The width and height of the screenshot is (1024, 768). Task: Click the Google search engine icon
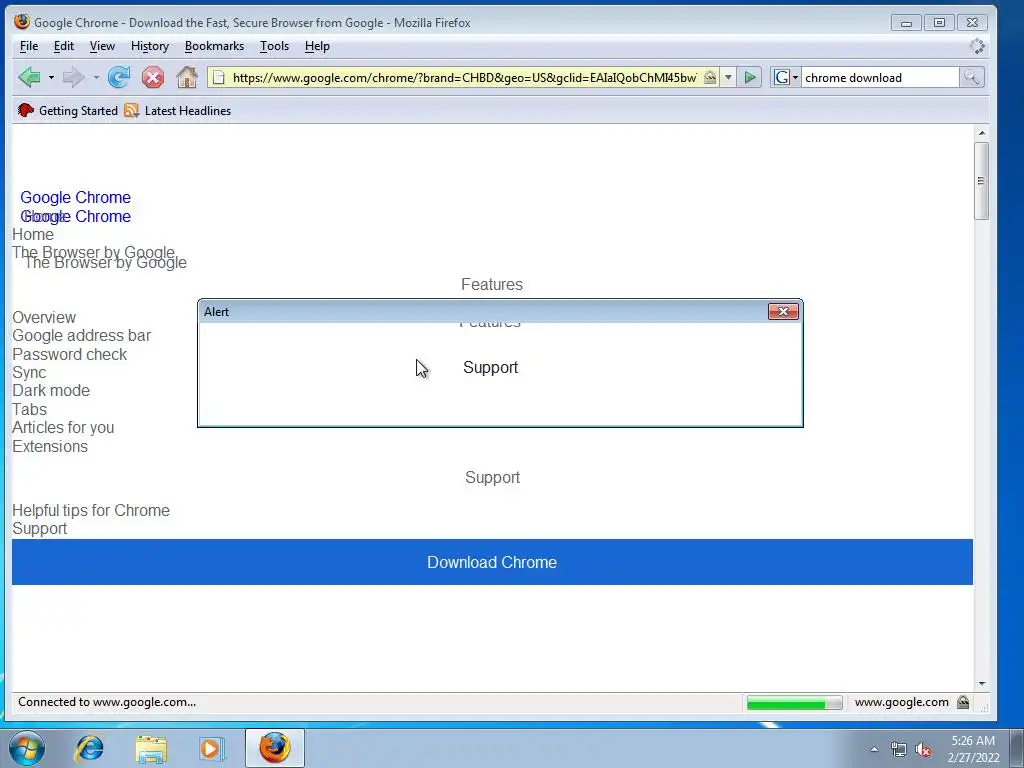pos(781,78)
